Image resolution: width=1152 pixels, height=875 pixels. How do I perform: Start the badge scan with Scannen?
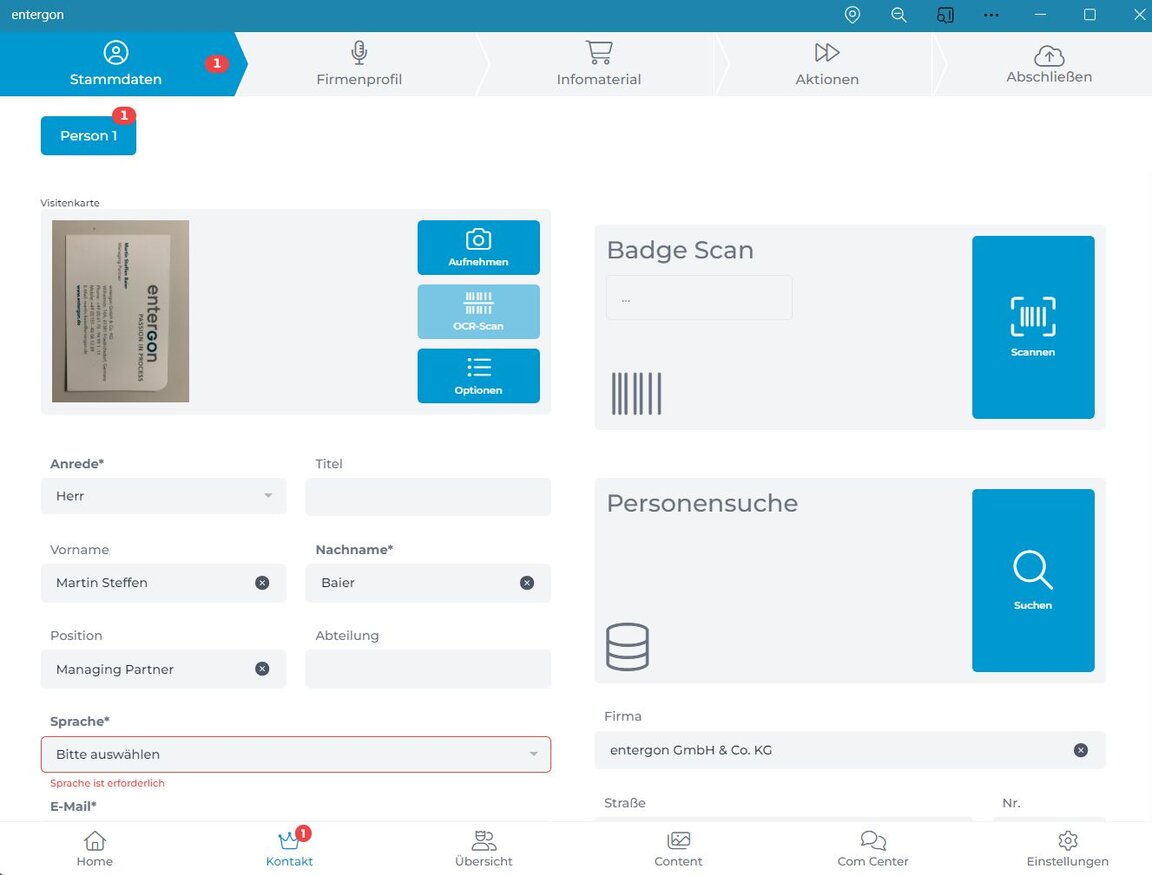(1032, 327)
